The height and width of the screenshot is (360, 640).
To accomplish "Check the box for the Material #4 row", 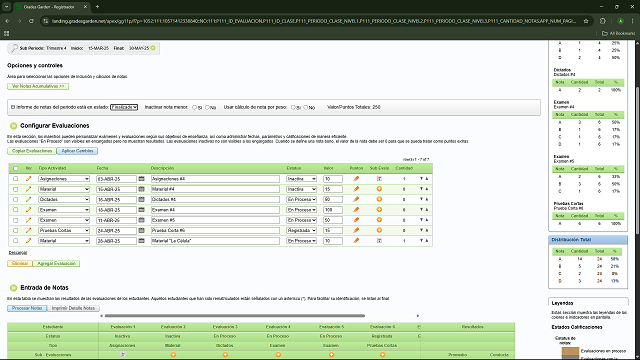I will click(16, 189).
